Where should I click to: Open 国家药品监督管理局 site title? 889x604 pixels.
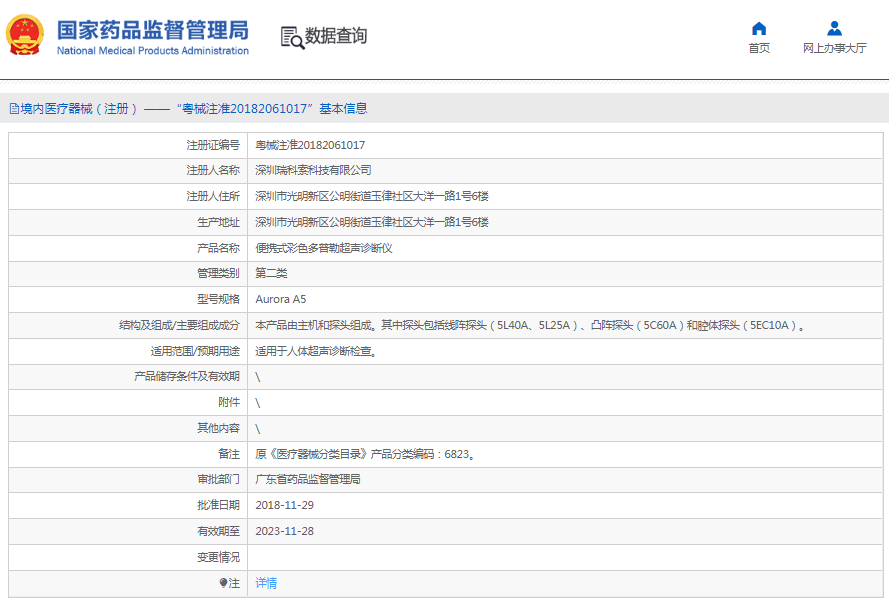pos(153,30)
